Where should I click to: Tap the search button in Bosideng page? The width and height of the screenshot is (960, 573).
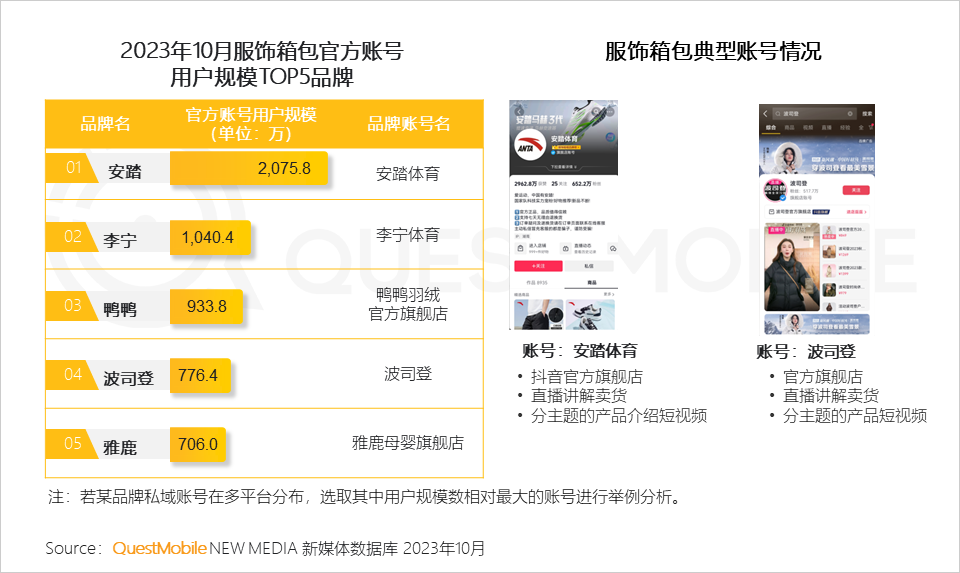[x=867, y=114]
